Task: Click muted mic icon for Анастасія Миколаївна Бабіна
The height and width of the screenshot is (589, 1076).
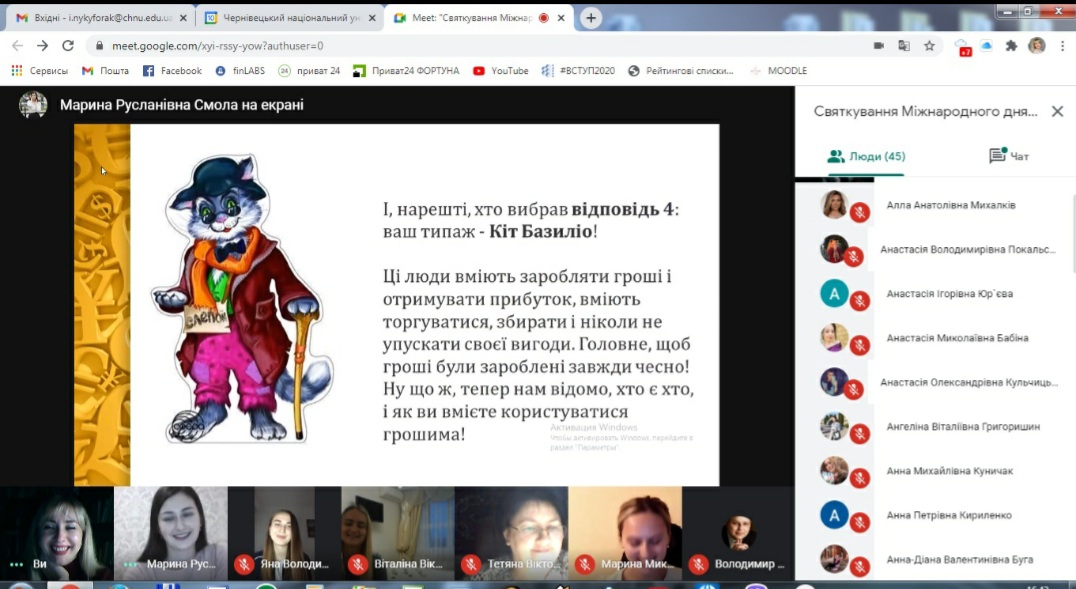Action: [859, 345]
